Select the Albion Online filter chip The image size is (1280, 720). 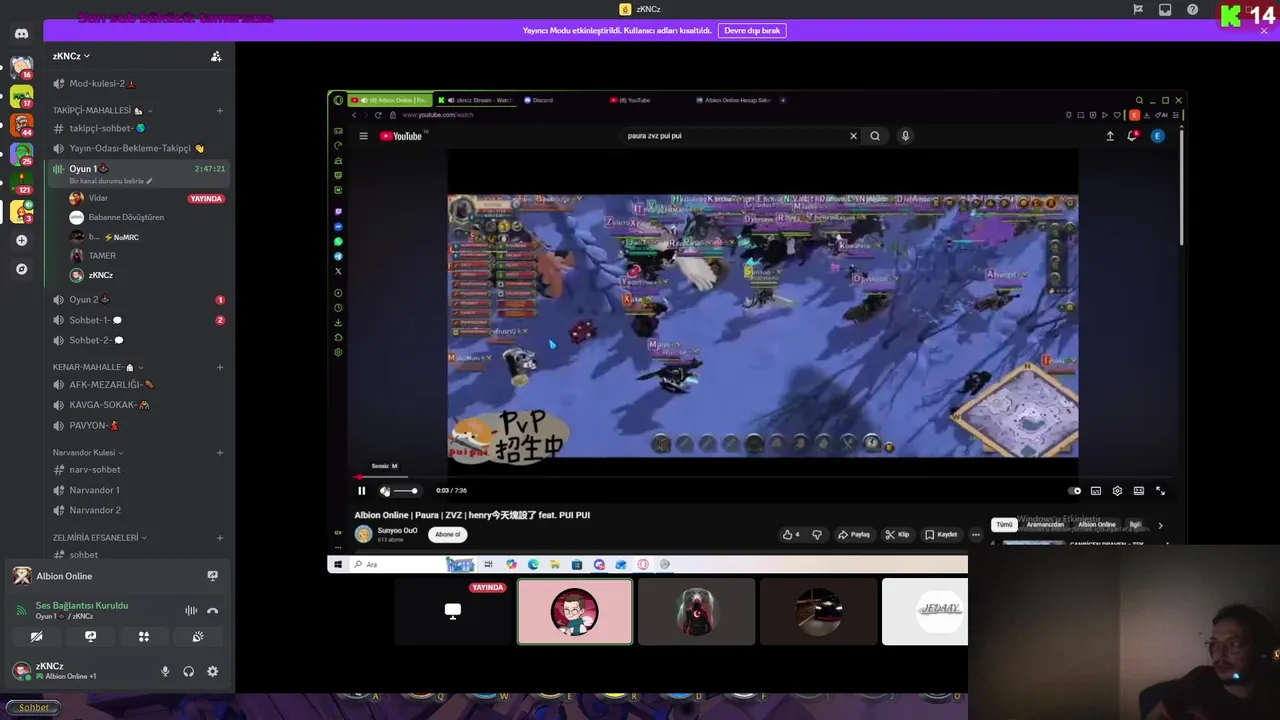pos(1096,525)
